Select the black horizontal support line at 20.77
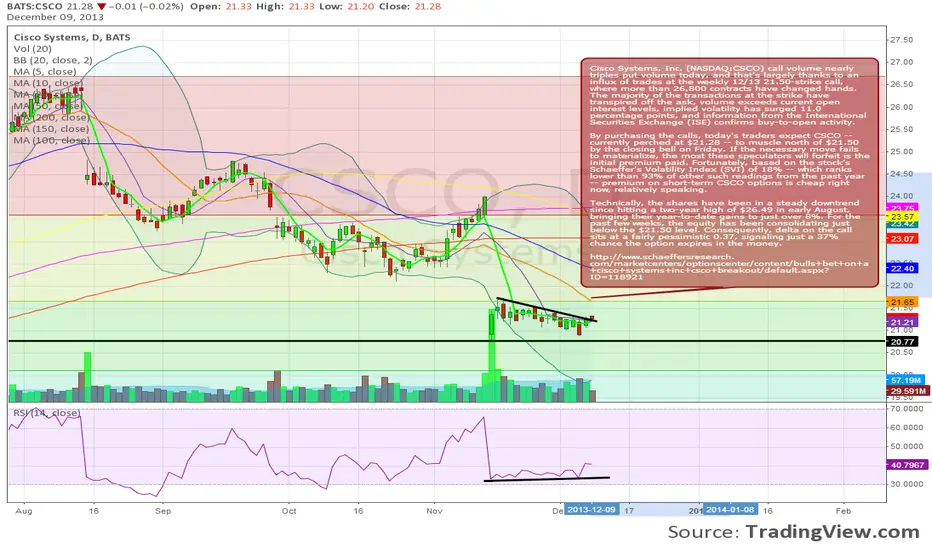This screenshot has height=550, width=932. point(447,341)
